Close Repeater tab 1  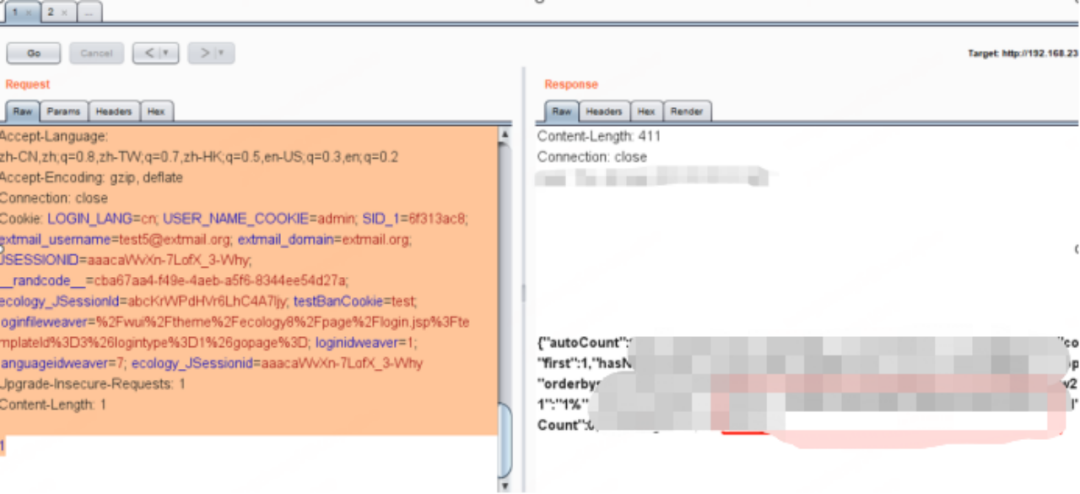[x=27, y=12]
